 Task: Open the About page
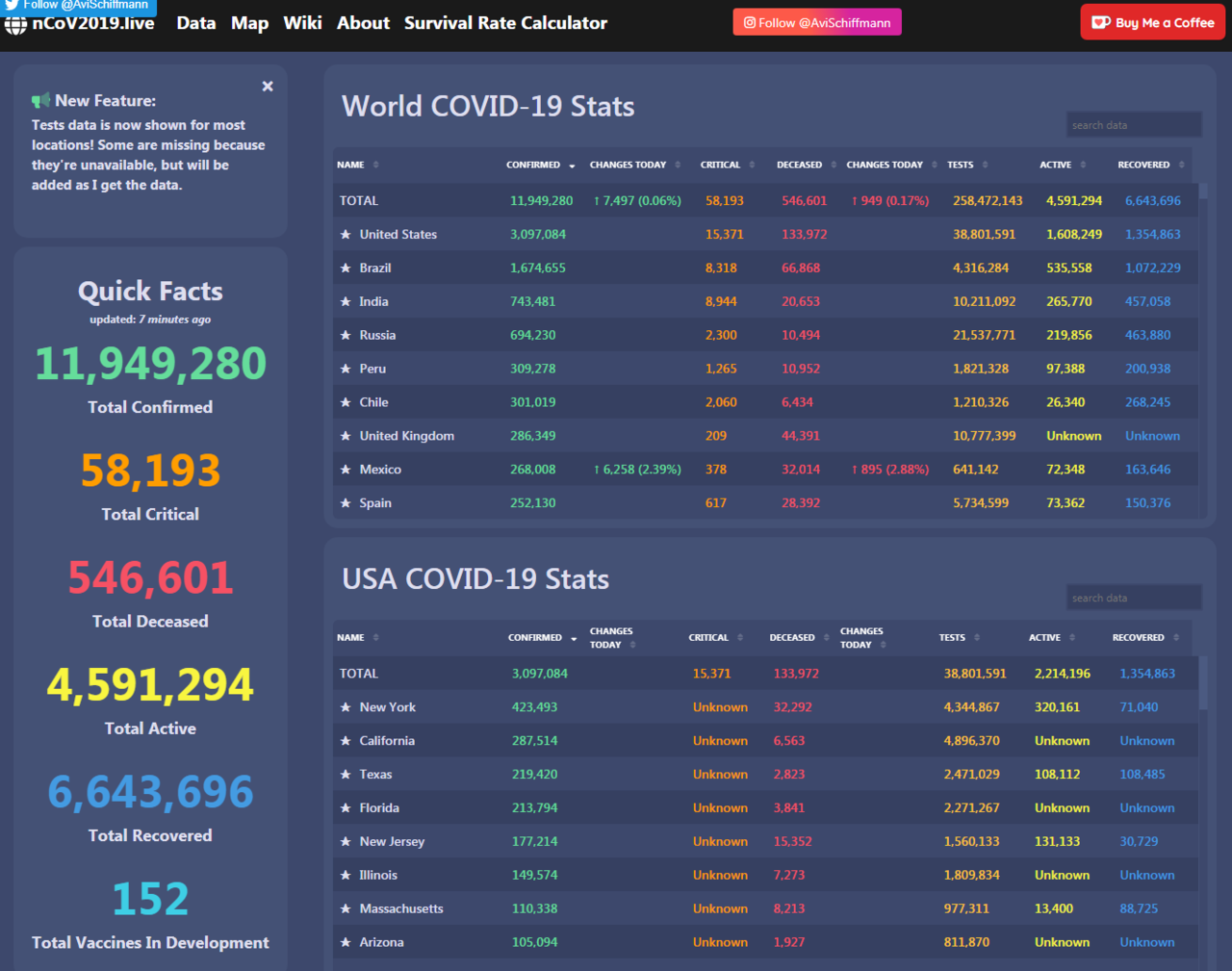[363, 23]
